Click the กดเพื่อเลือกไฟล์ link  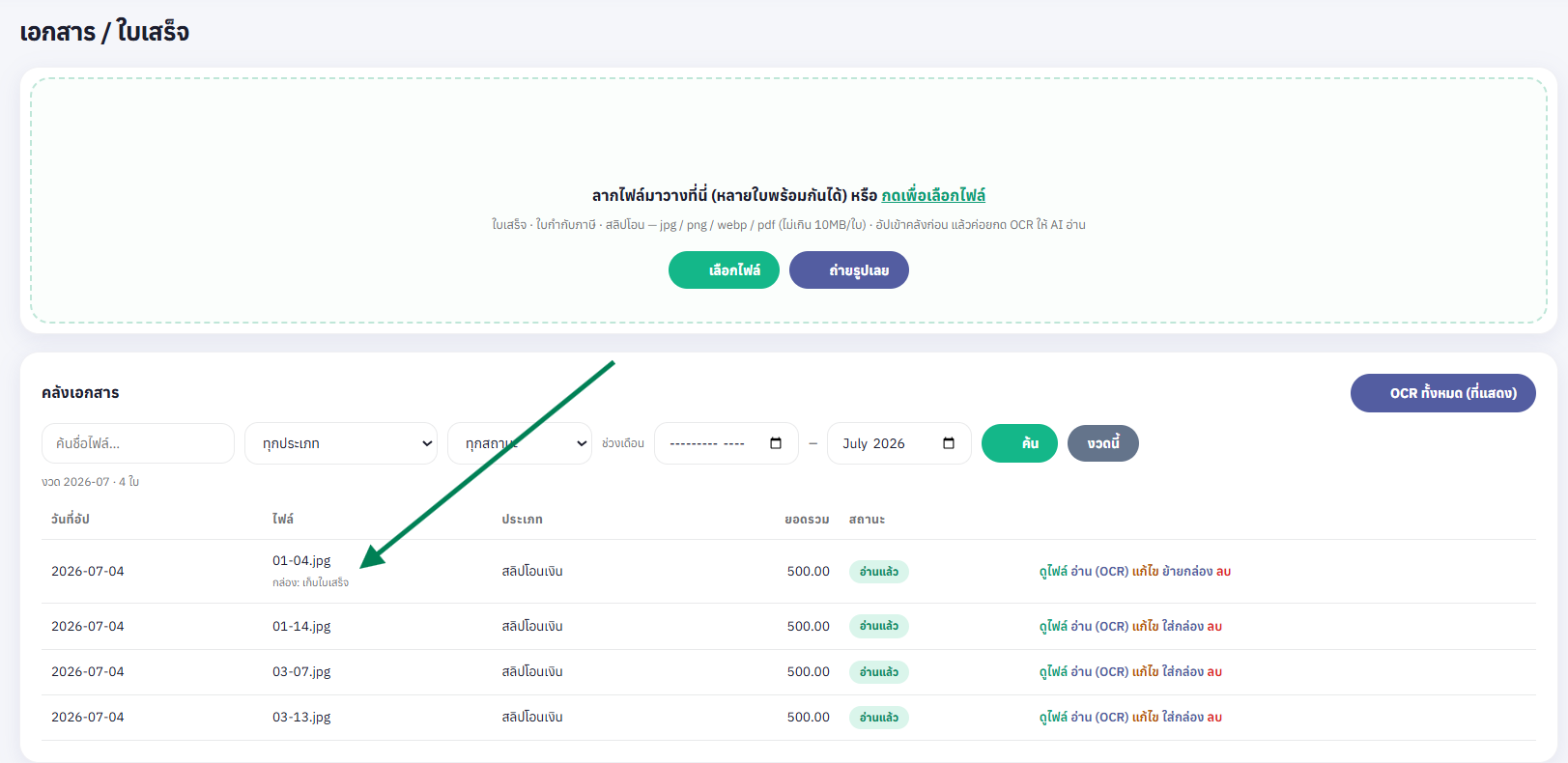933,195
